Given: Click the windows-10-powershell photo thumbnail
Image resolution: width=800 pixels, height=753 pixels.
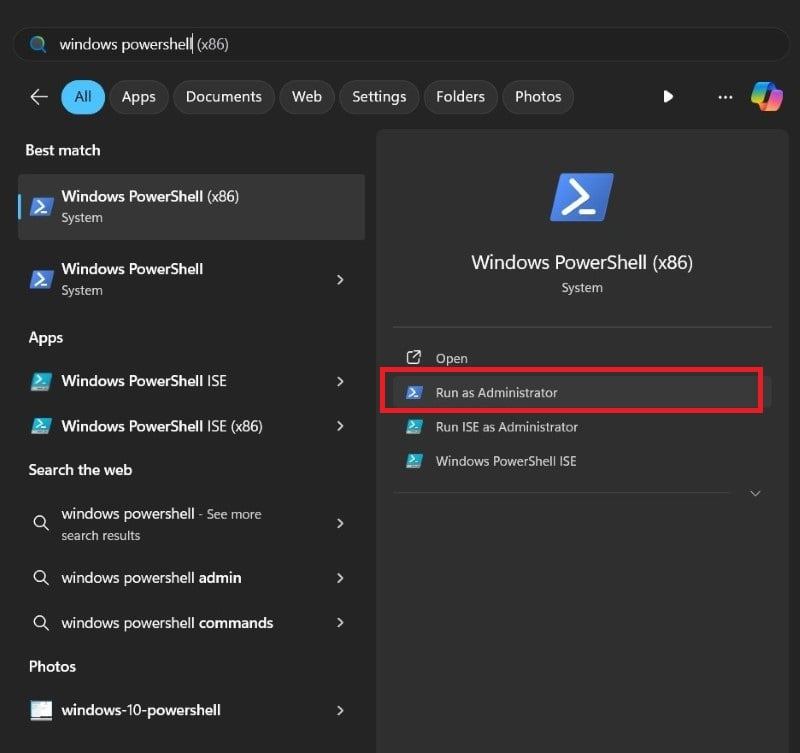Looking at the screenshot, I should pos(41,710).
